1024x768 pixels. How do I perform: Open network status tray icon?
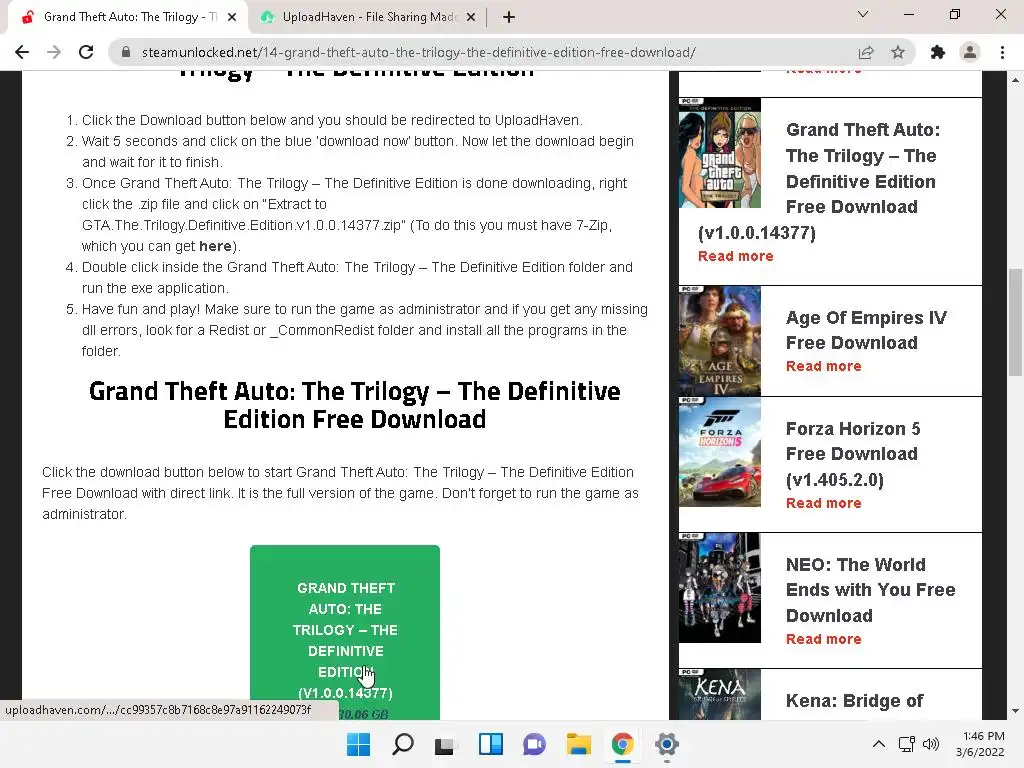click(x=906, y=744)
